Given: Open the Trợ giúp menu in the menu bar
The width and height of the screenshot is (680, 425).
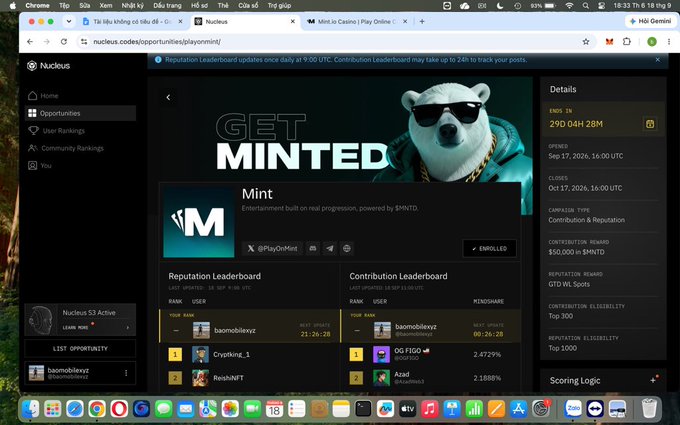Looking at the screenshot, I should [279, 6].
